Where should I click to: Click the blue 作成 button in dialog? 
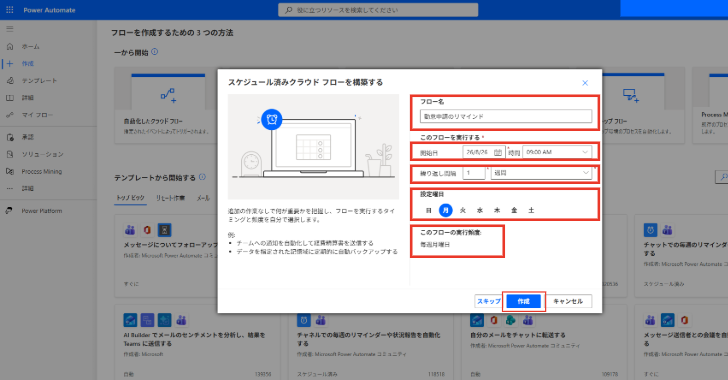(x=523, y=301)
